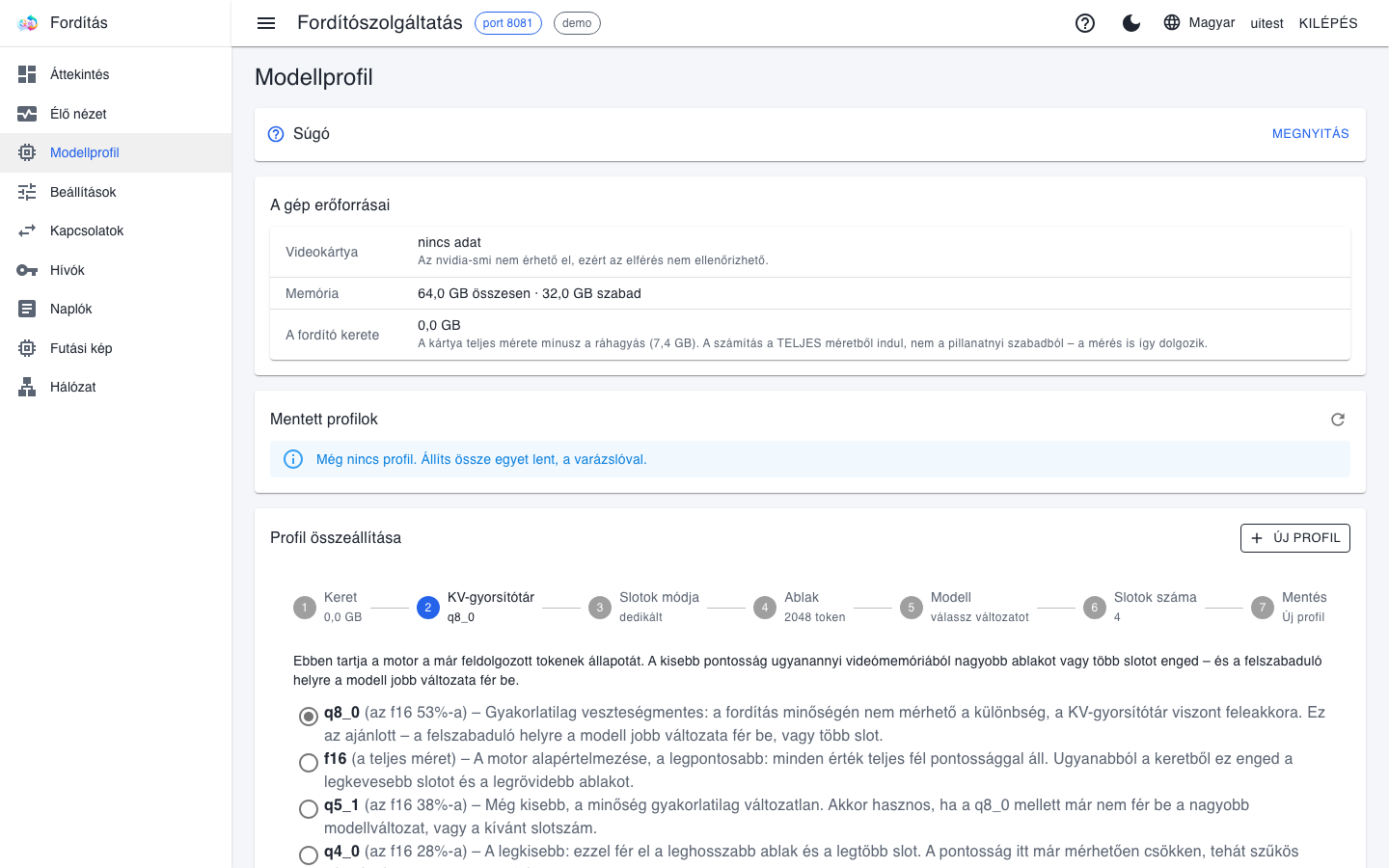Image resolution: width=1389 pixels, height=868 pixels.
Task: Click the Fordítószolgáltatás header title
Action: [x=380, y=23]
